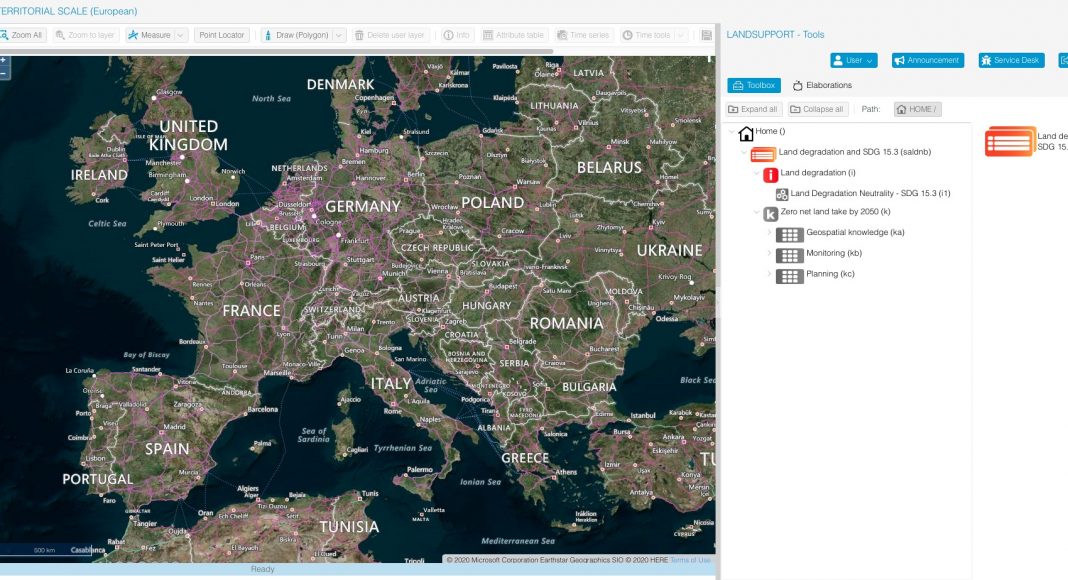This screenshot has height=580, width=1068.
Task: Click the TERRITORIAL SCALE (European) title
Action: pos(68,11)
